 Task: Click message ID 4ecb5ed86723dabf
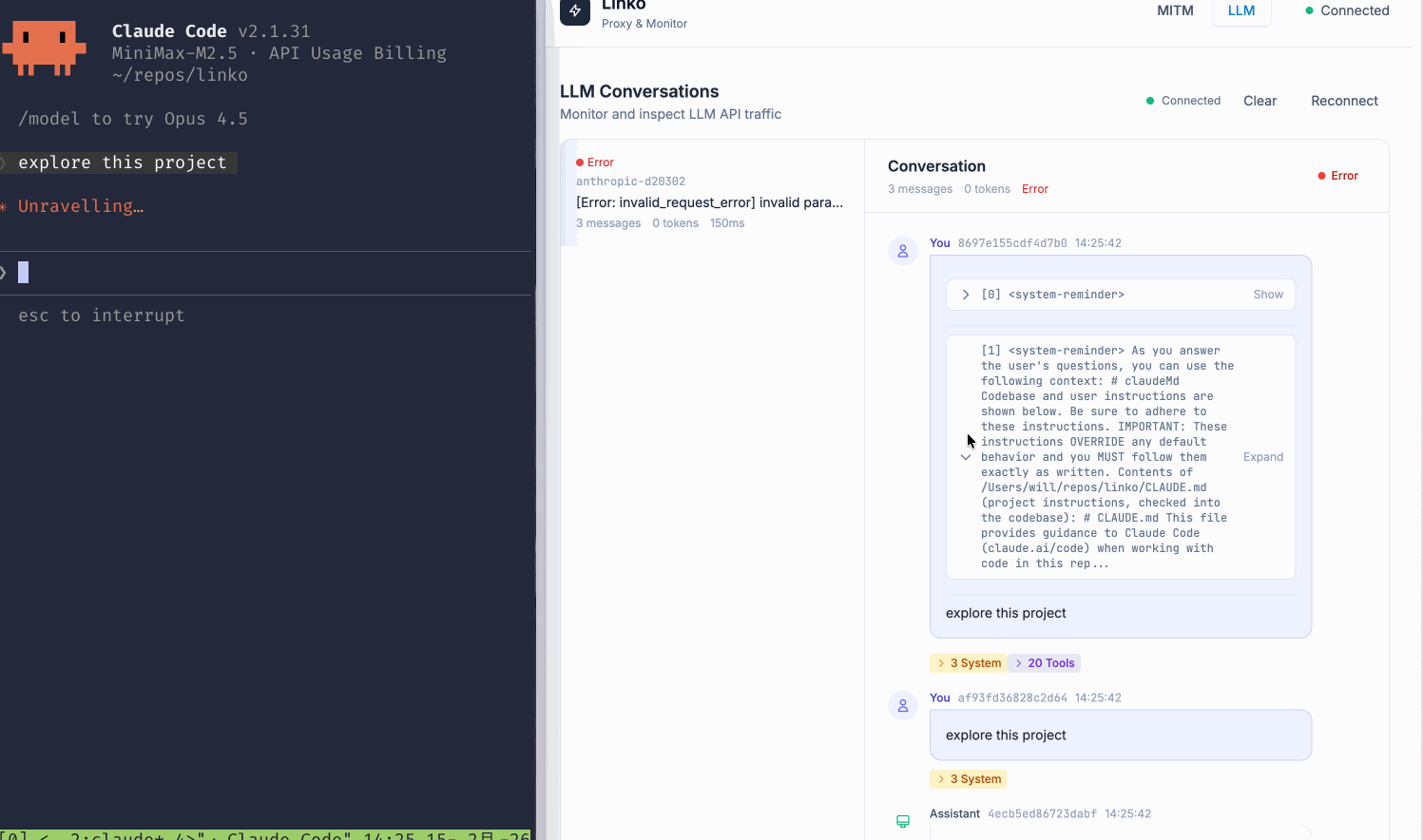(1042, 813)
